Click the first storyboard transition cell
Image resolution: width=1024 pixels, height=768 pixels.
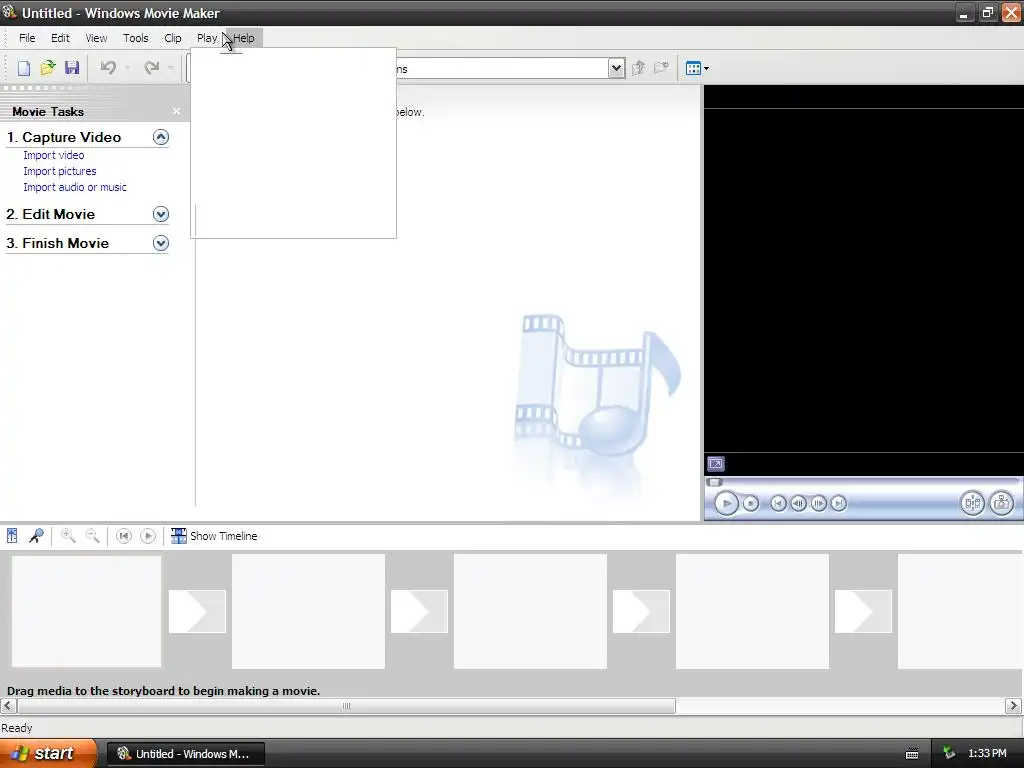[x=197, y=611]
